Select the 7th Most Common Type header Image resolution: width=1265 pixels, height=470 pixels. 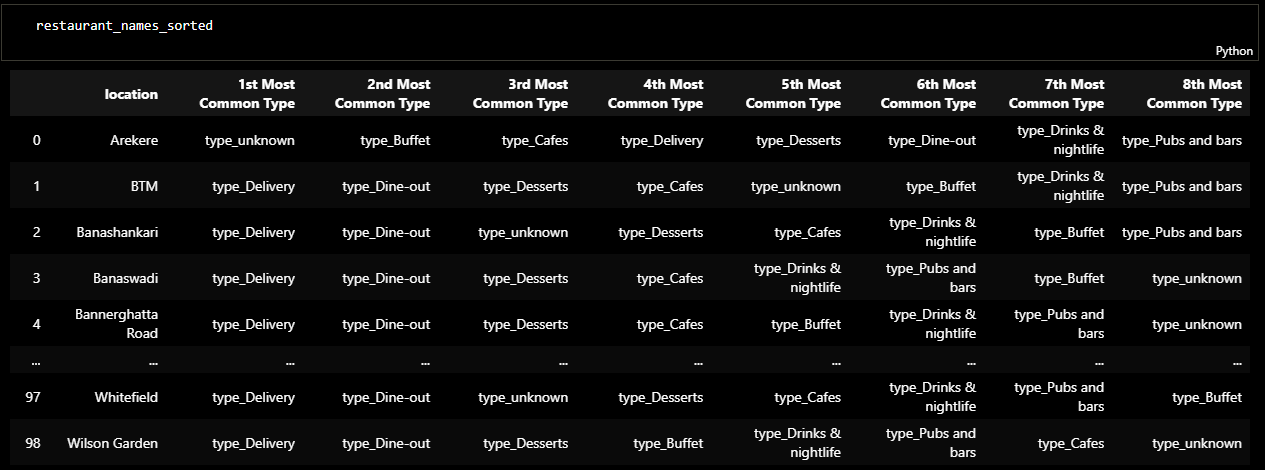coord(1056,94)
